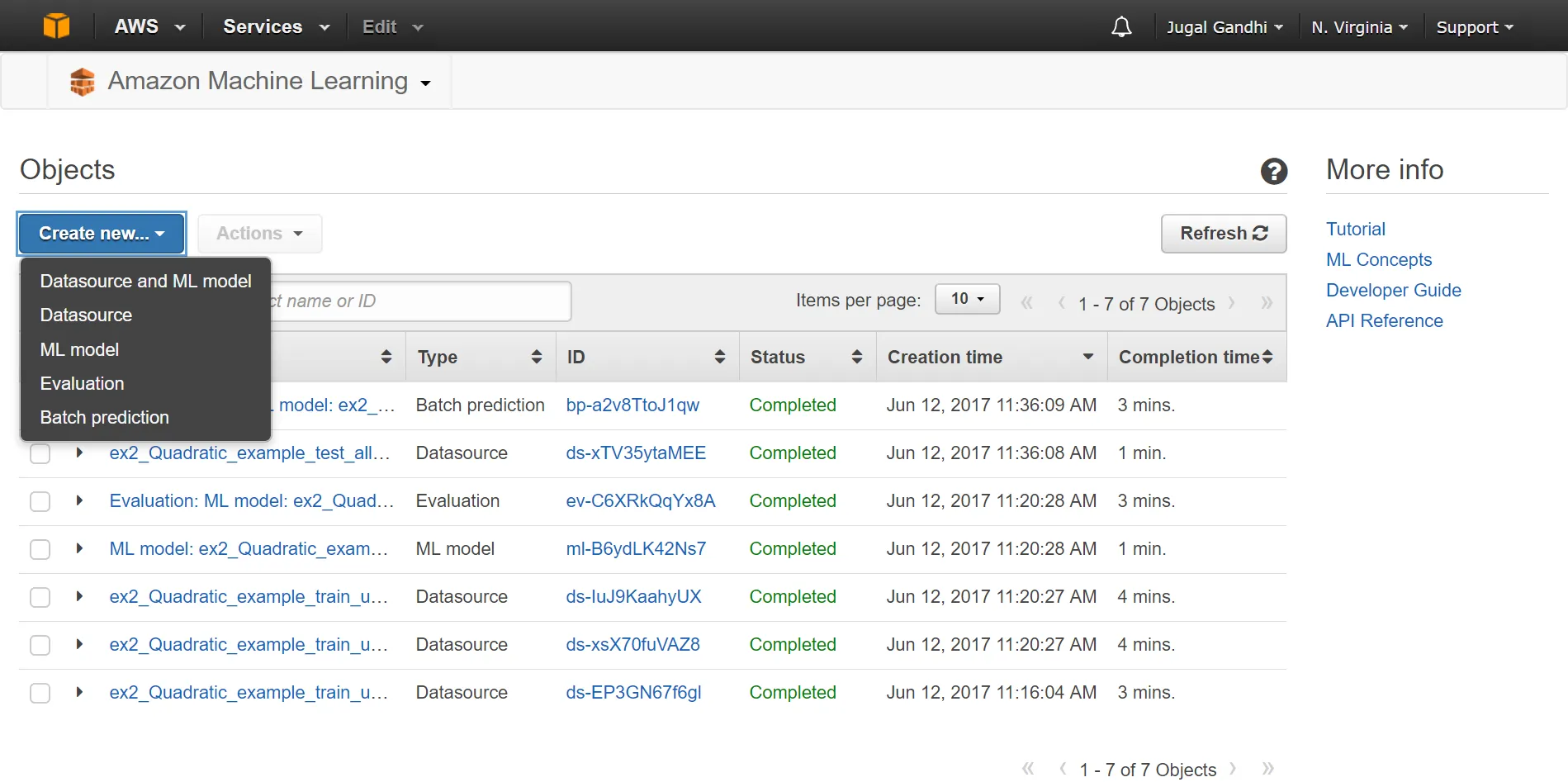Open the Items per page dropdown
This screenshot has height=782, width=1568.
coord(968,299)
